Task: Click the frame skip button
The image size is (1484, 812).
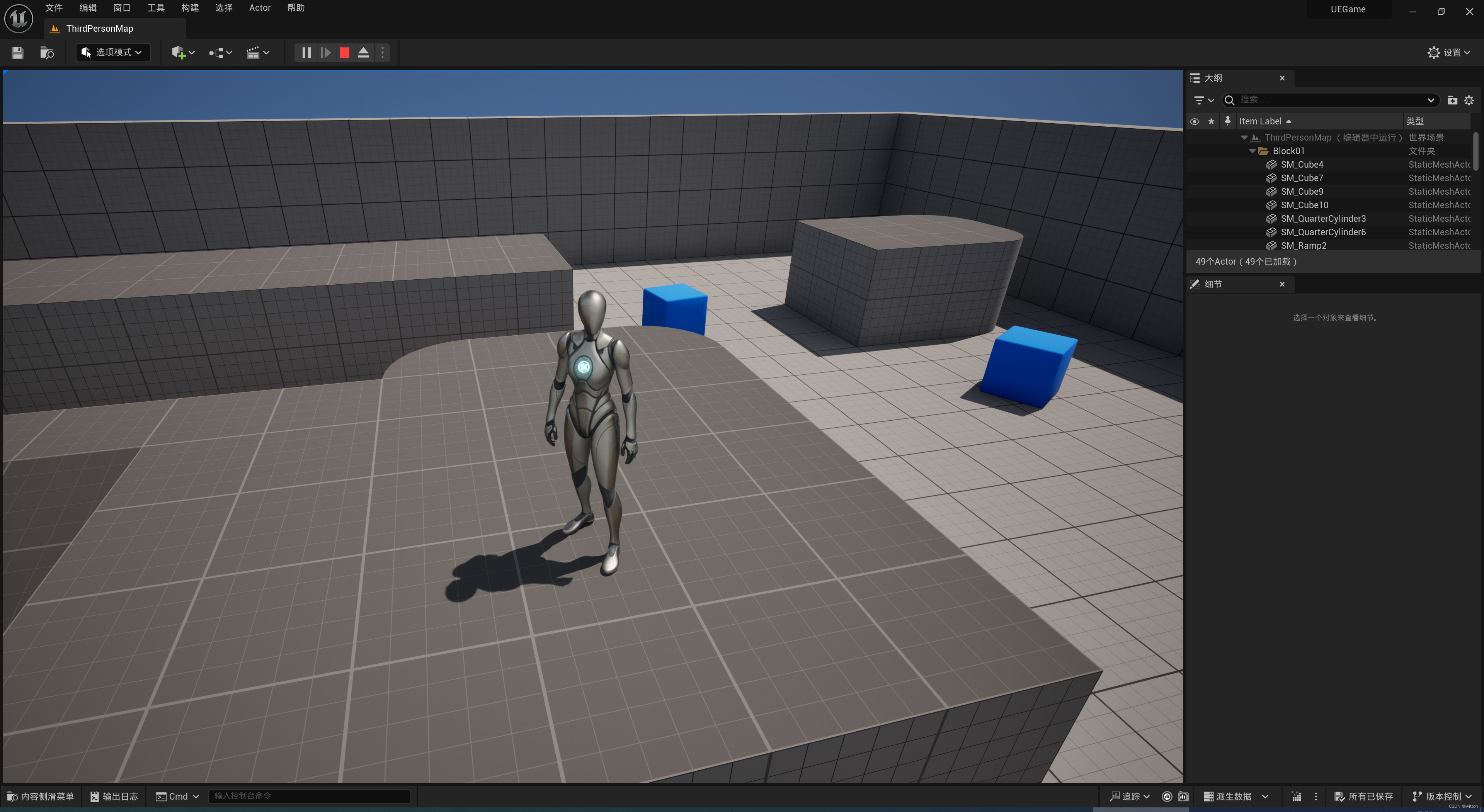Action: [325, 53]
